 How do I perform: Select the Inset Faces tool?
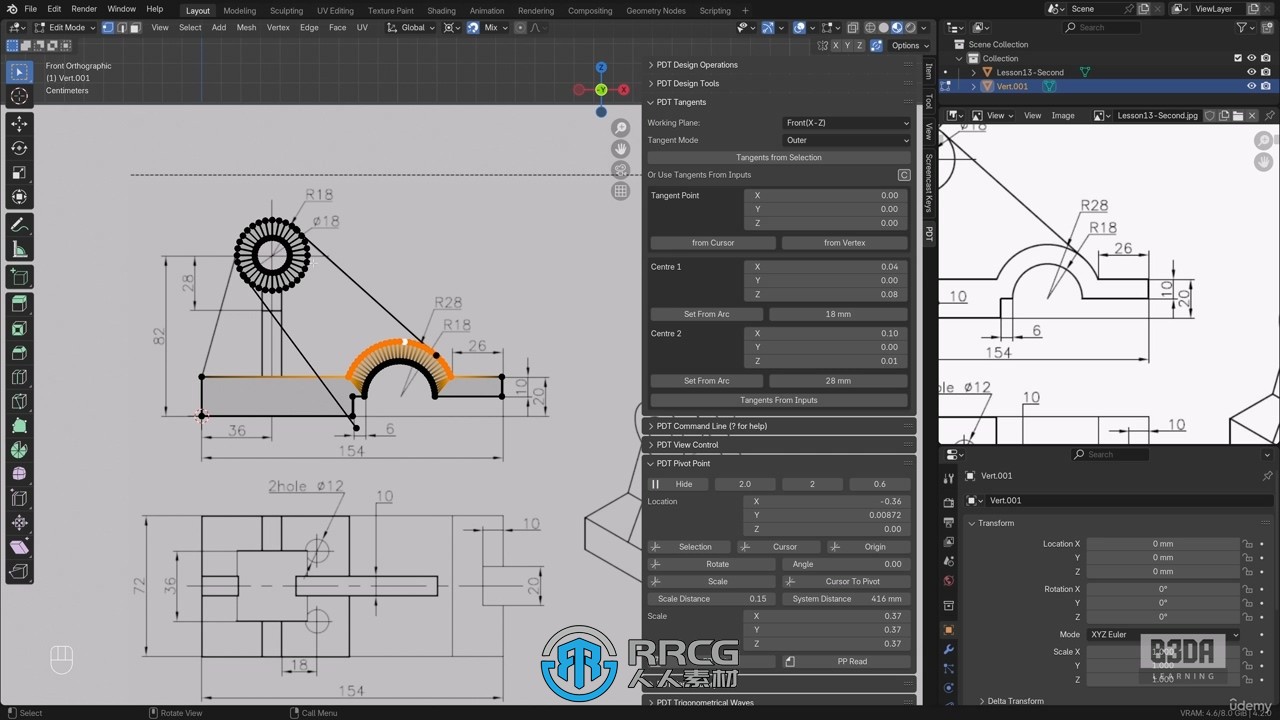point(19,329)
